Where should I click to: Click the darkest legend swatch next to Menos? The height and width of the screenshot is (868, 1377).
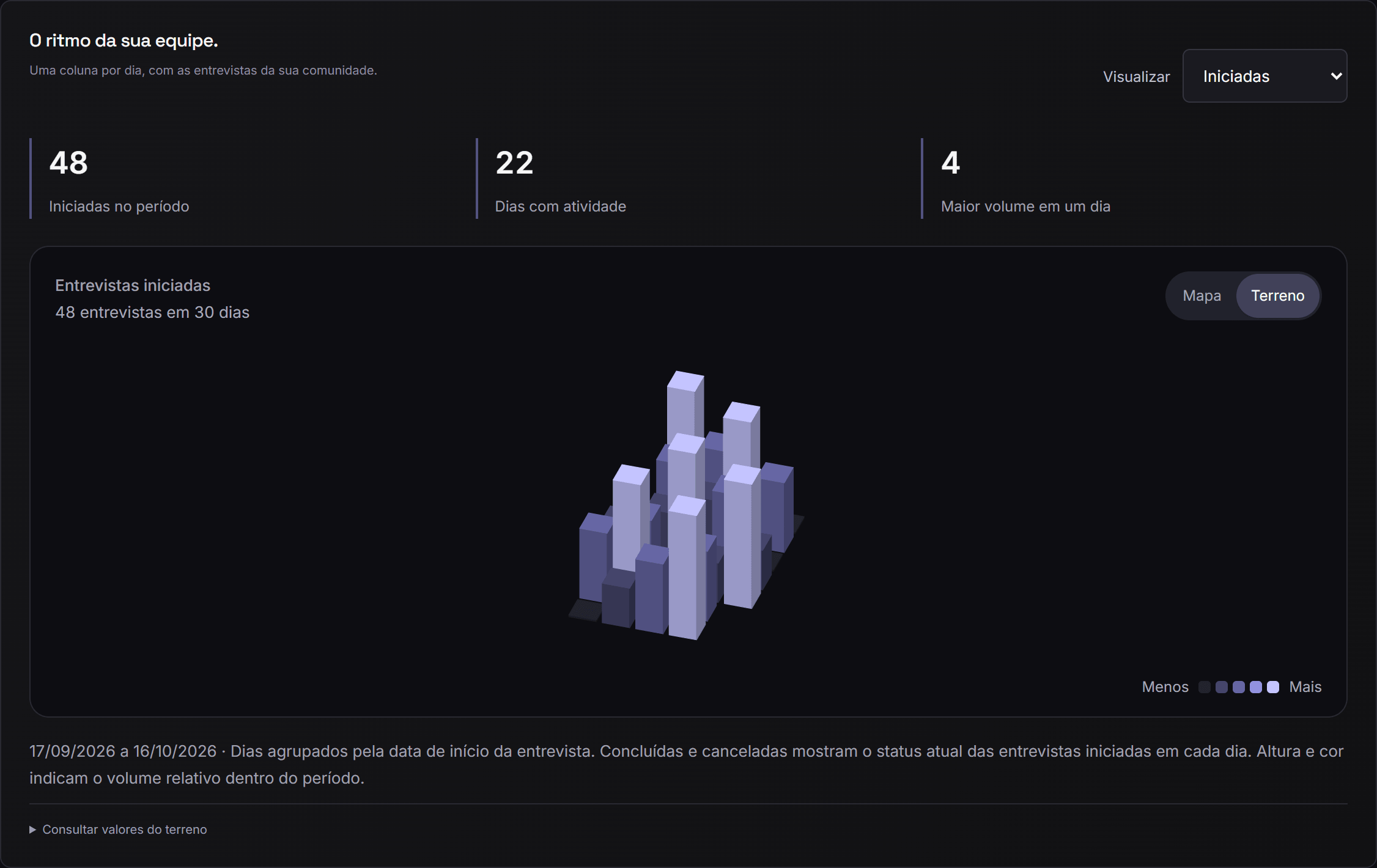pos(1205,687)
